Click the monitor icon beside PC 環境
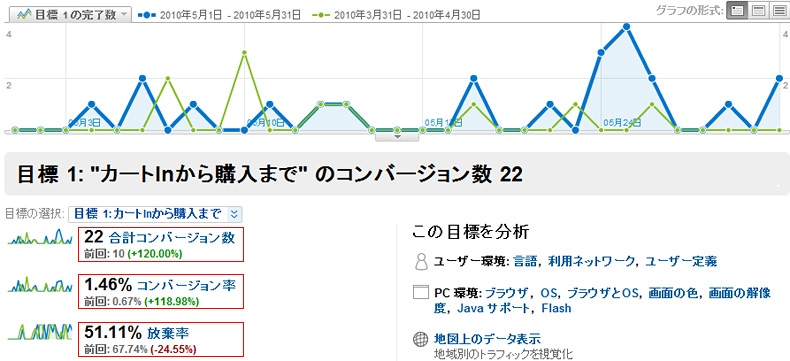This screenshot has height=361, width=790. [x=420, y=293]
